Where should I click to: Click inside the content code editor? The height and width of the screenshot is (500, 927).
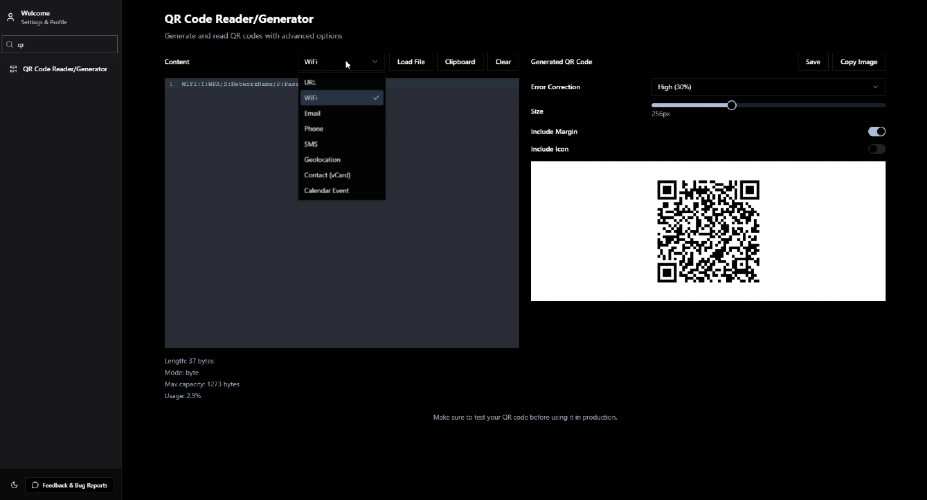(x=342, y=213)
